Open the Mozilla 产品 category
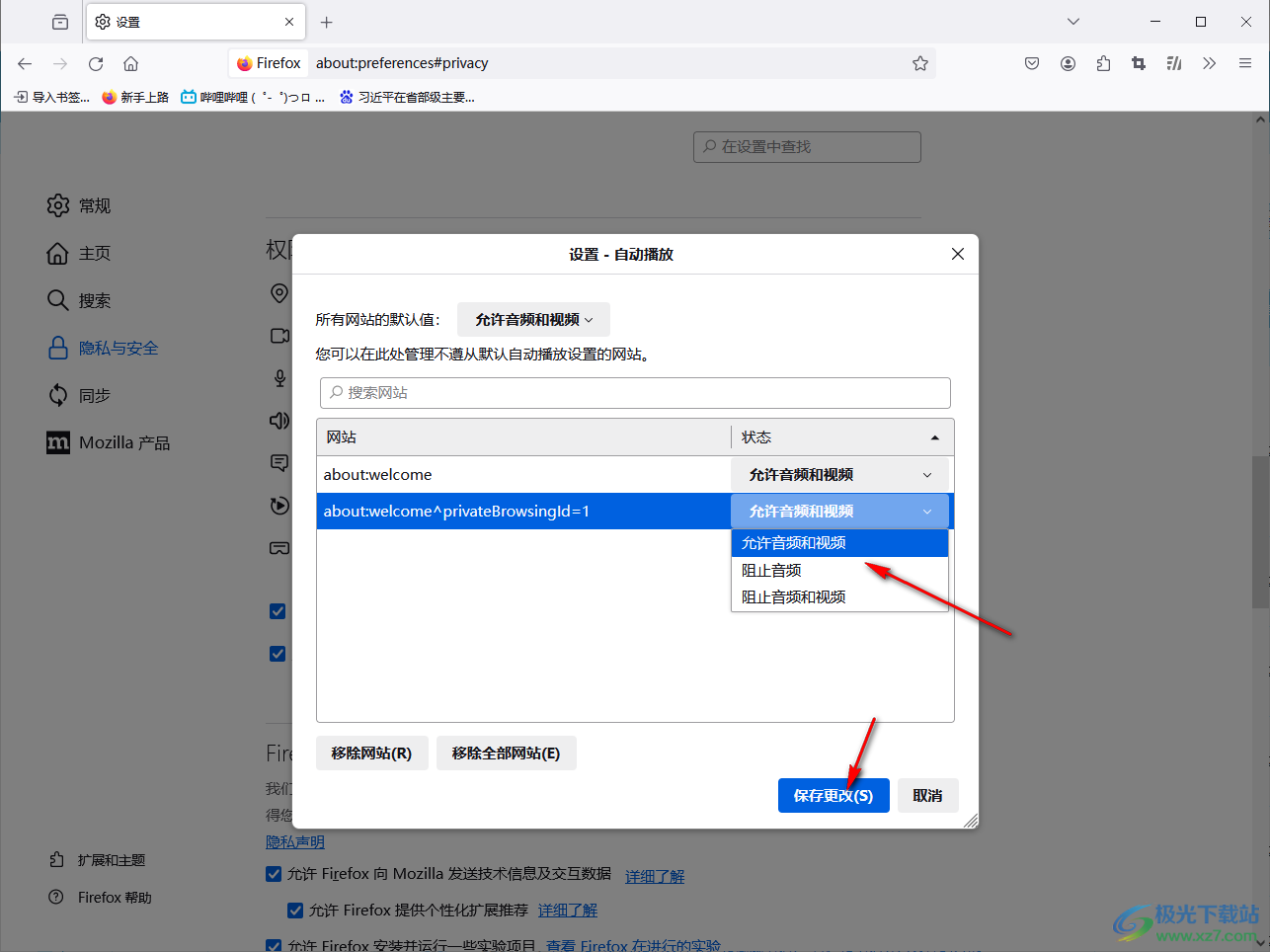1270x952 pixels. [109, 442]
